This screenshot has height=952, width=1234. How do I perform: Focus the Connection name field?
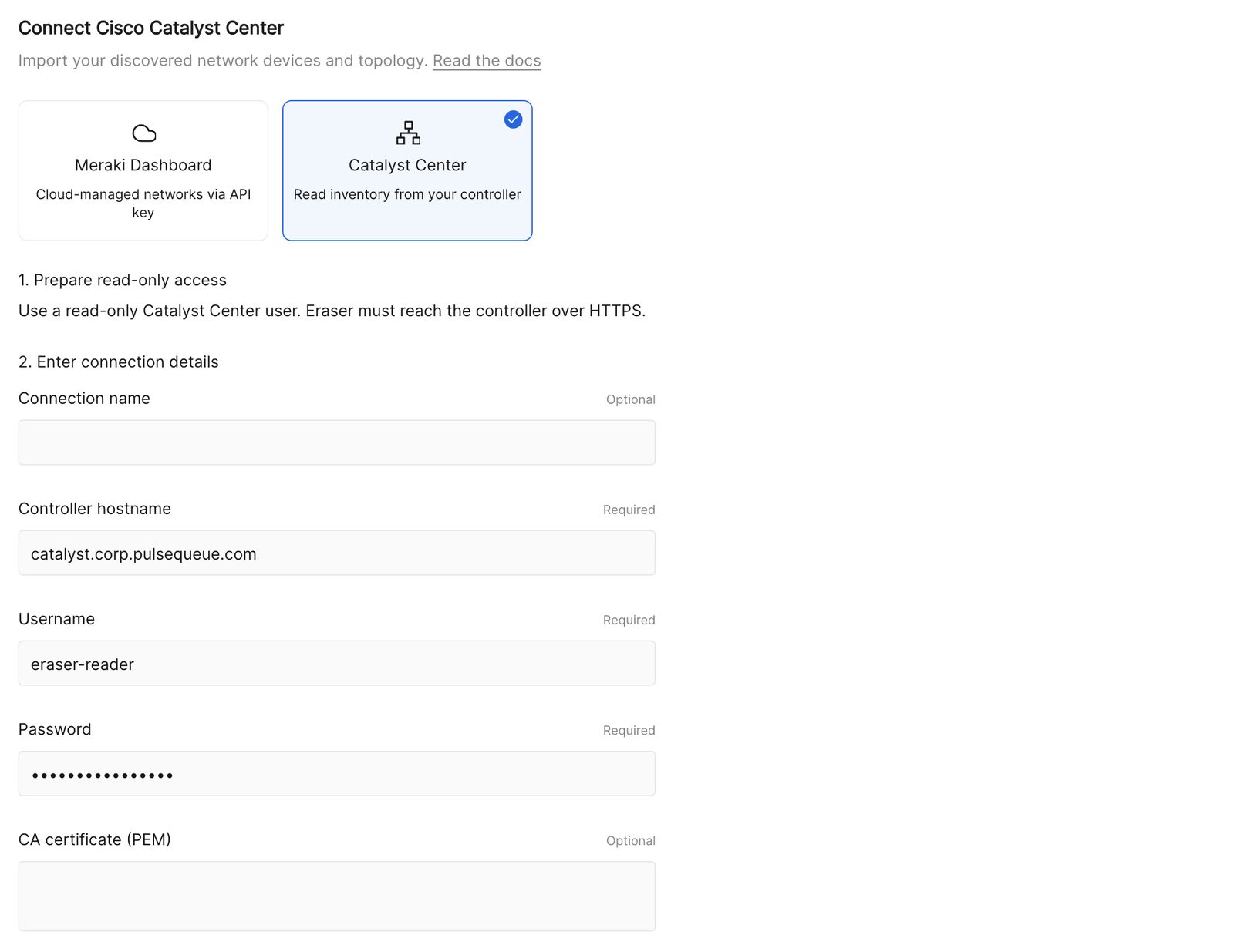(337, 442)
